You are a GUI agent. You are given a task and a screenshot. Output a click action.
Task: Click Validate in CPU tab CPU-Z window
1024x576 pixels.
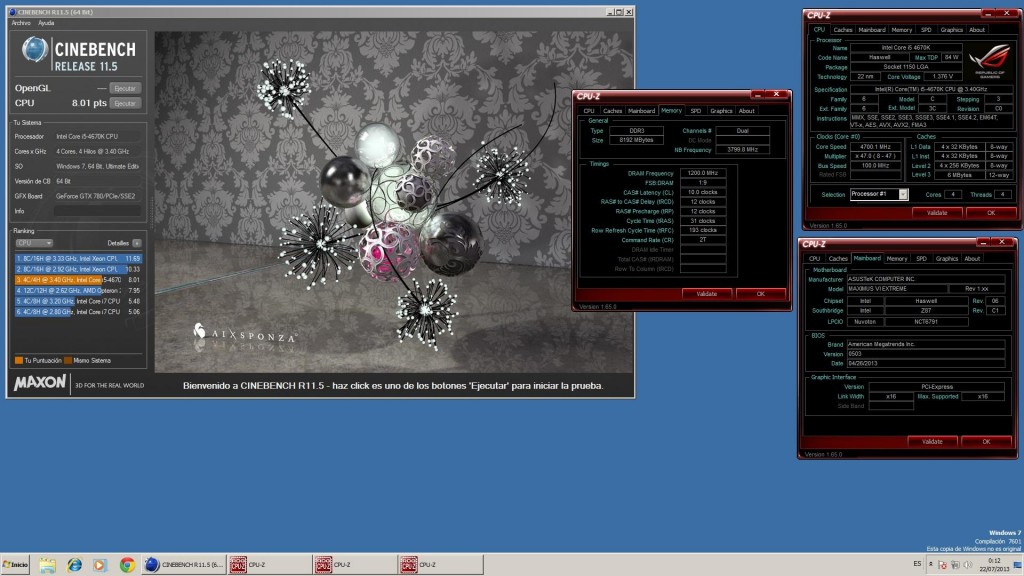click(x=937, y=213)
